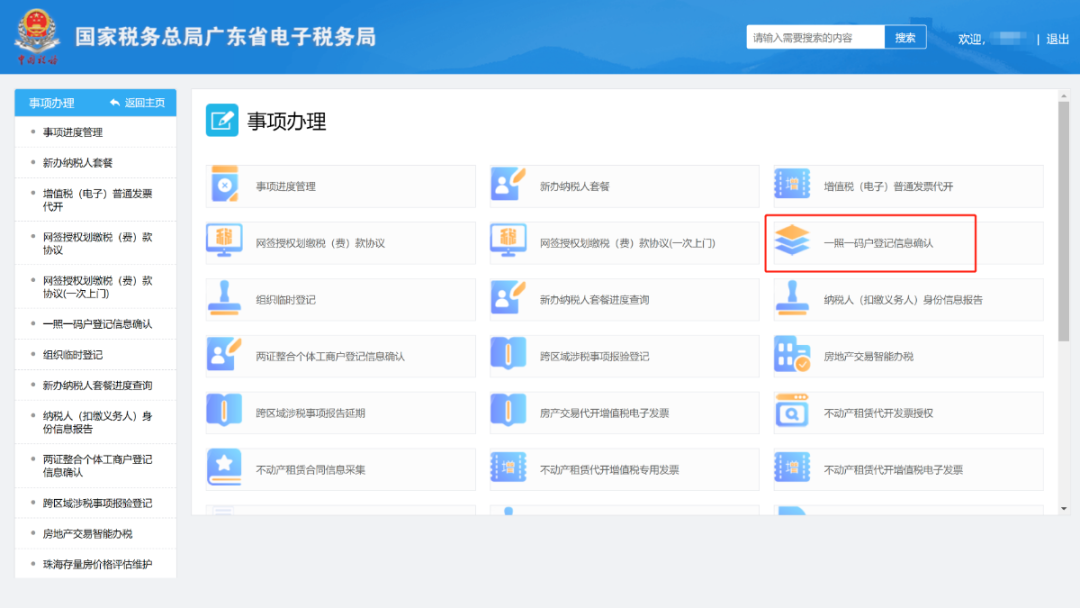Image resolution: width=1080 pixels, height=608 pixels.
Task: Select the 房产交易代开增值税电子发票 tile icon
Action: [x=508, y=412]
